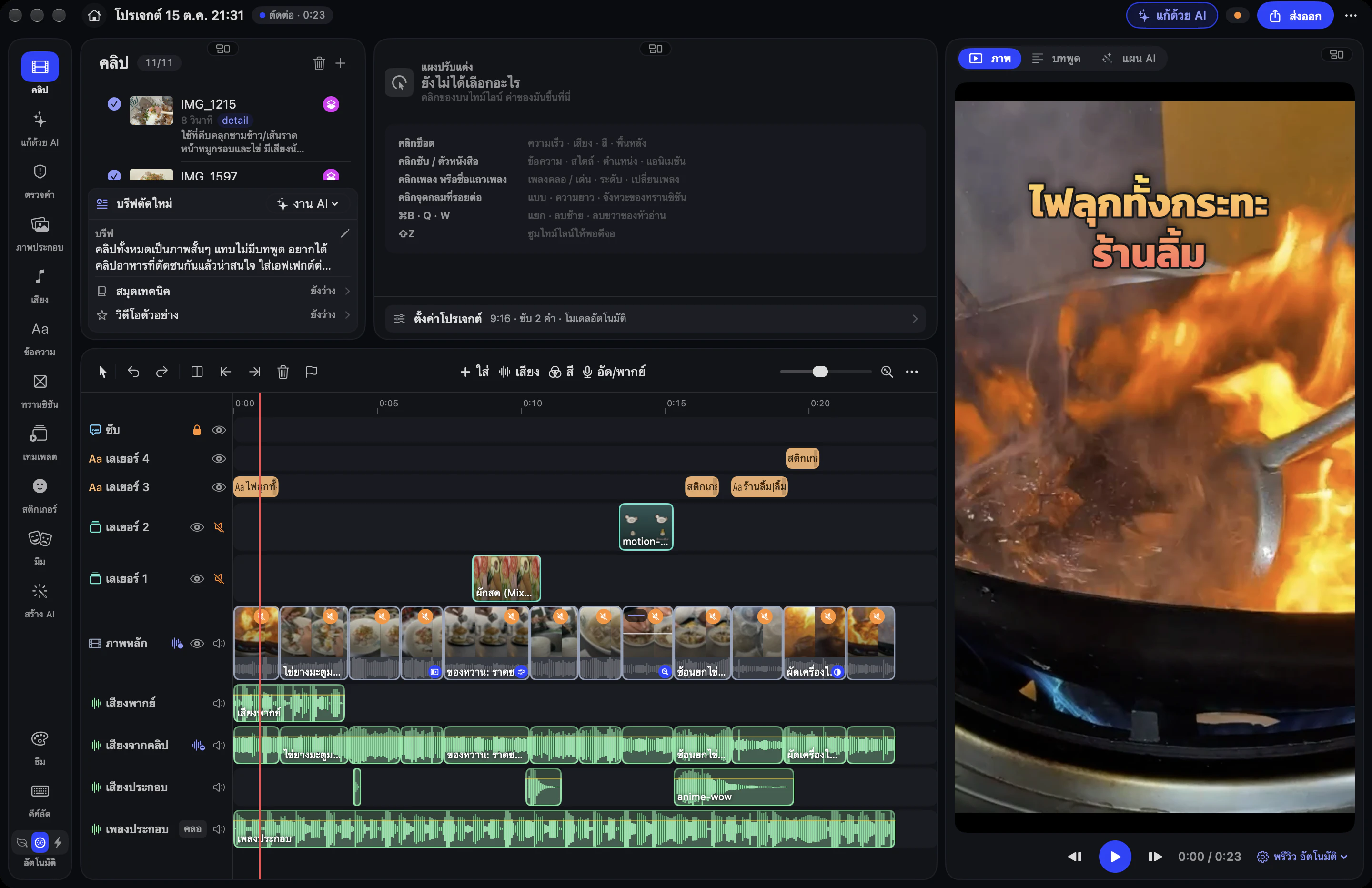1372x888 pixels.
Task: Uncheck the IMG_1215 clip checkbox
Action: tap(114, 104)
